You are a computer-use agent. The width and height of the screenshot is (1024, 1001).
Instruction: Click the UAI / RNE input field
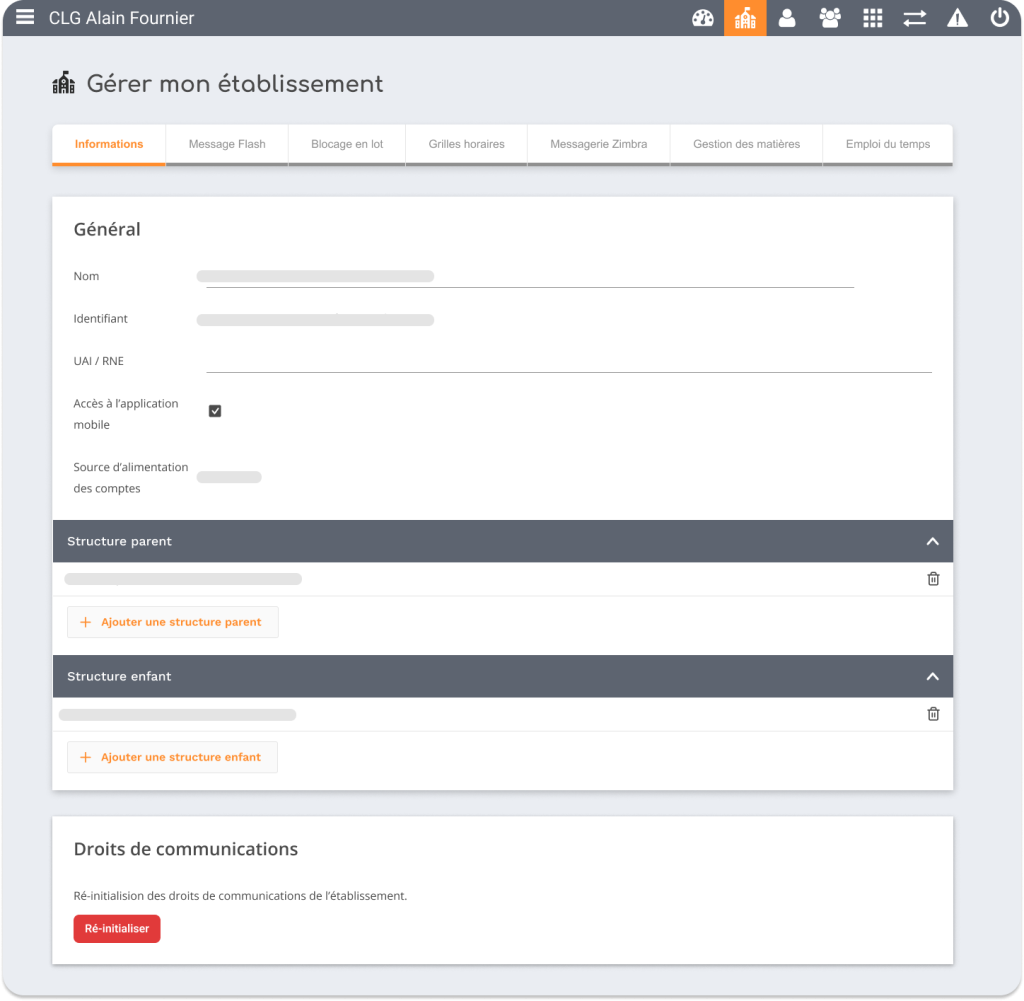[568, 361]
